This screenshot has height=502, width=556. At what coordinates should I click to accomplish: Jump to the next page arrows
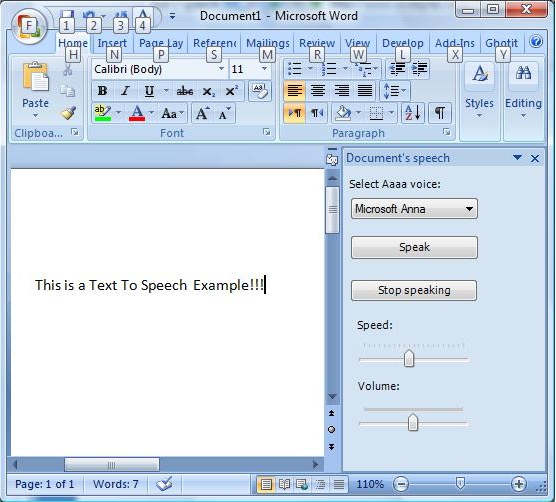coord(332,446)
